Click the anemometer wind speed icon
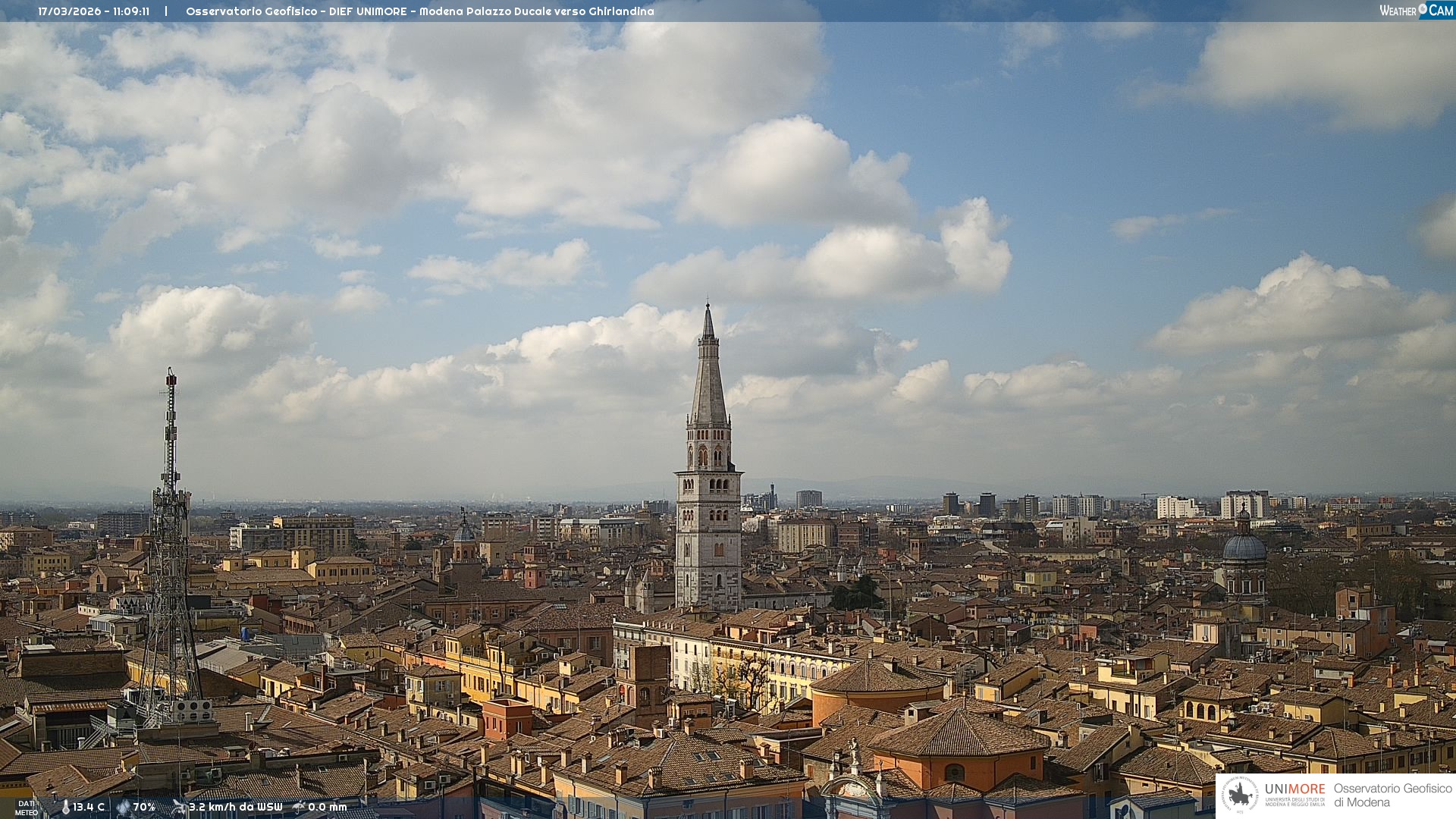The height and width of the screenshot is (819, 1456). pos(179,808)
